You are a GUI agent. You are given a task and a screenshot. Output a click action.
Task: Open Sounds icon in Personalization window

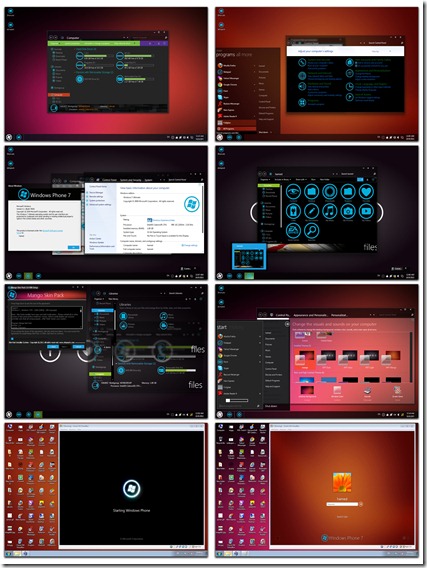click(367, 391)
